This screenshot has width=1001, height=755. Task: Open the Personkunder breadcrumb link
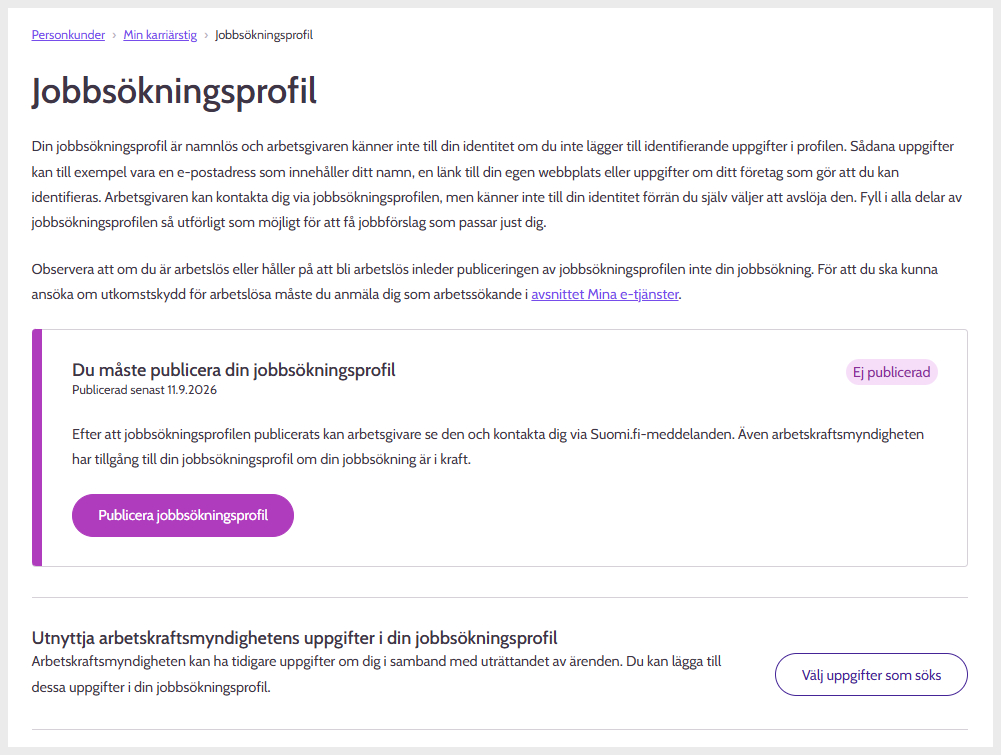click(x=68, y=35)
